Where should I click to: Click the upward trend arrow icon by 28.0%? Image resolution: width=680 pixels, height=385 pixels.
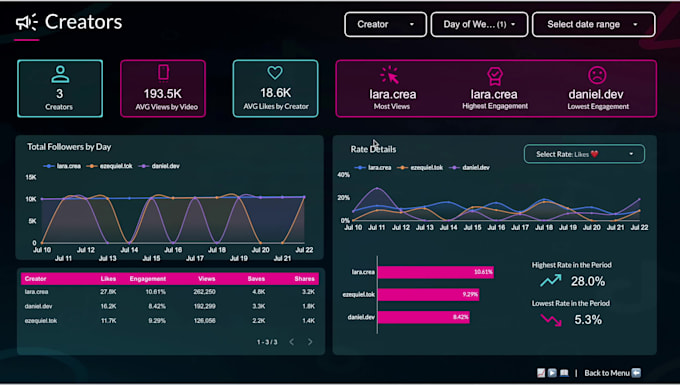tap(551, 281)
